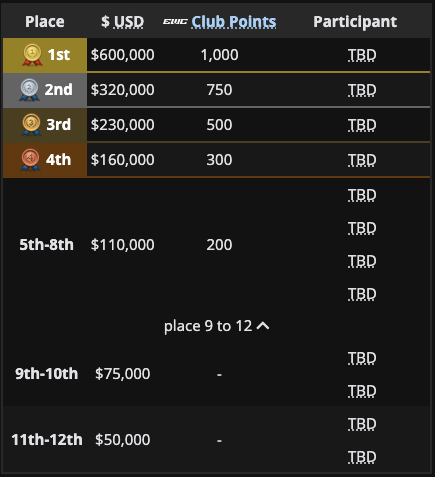Screen dimensions: 435x477
Task: Click the last TBD in 5th-8th row
Action: click(362, 294)
